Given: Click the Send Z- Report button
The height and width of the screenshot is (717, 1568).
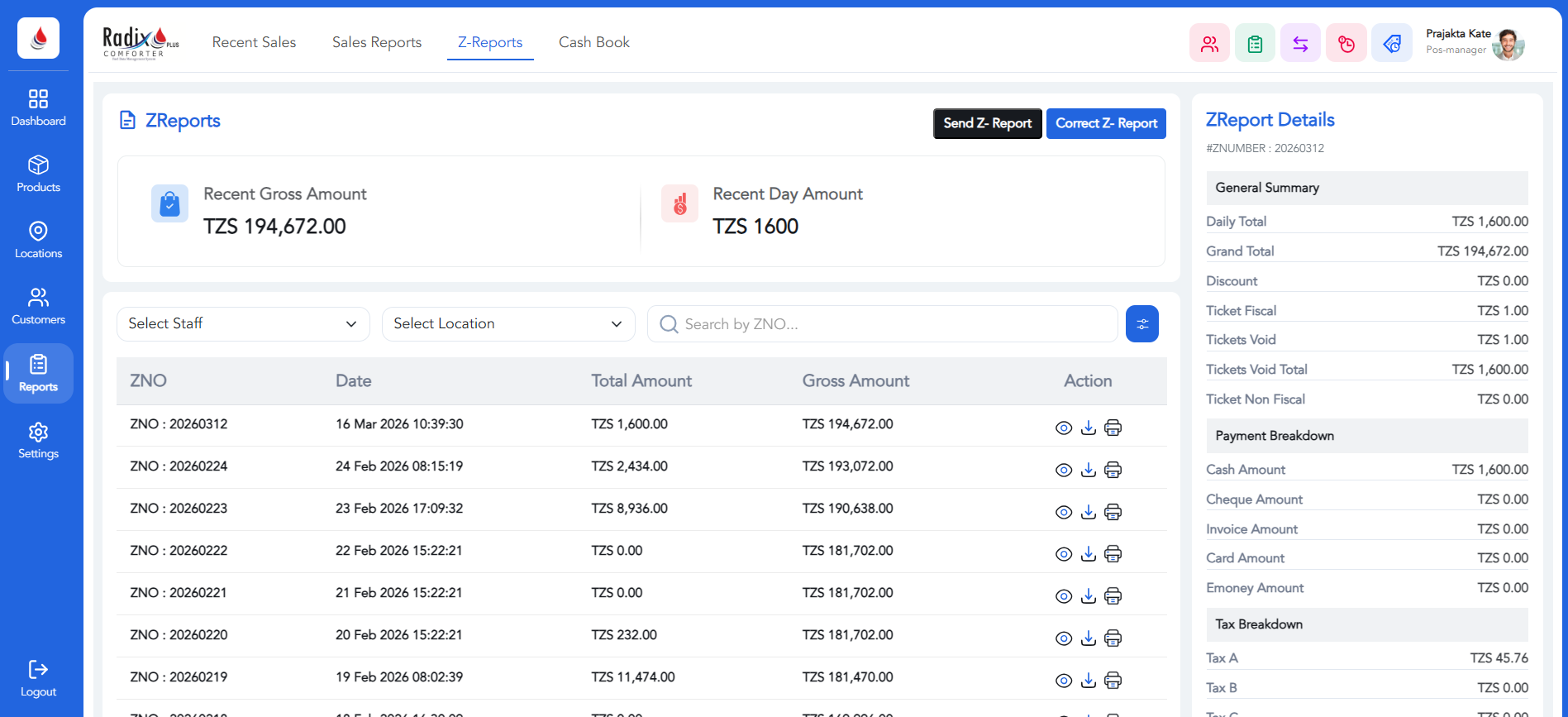Looking at the screenshot, I should click(x=987, y=123).
